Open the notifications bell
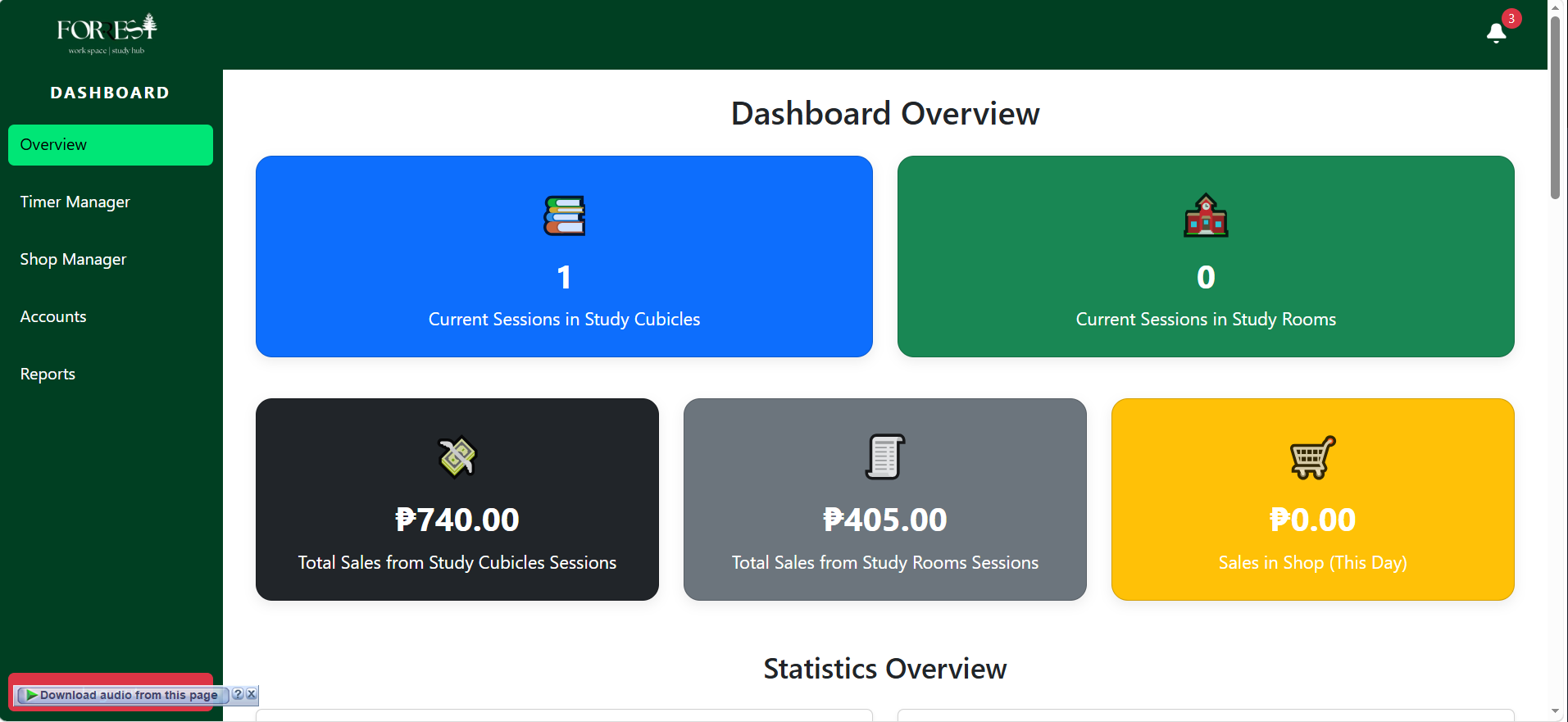 tap(1496, 33)
